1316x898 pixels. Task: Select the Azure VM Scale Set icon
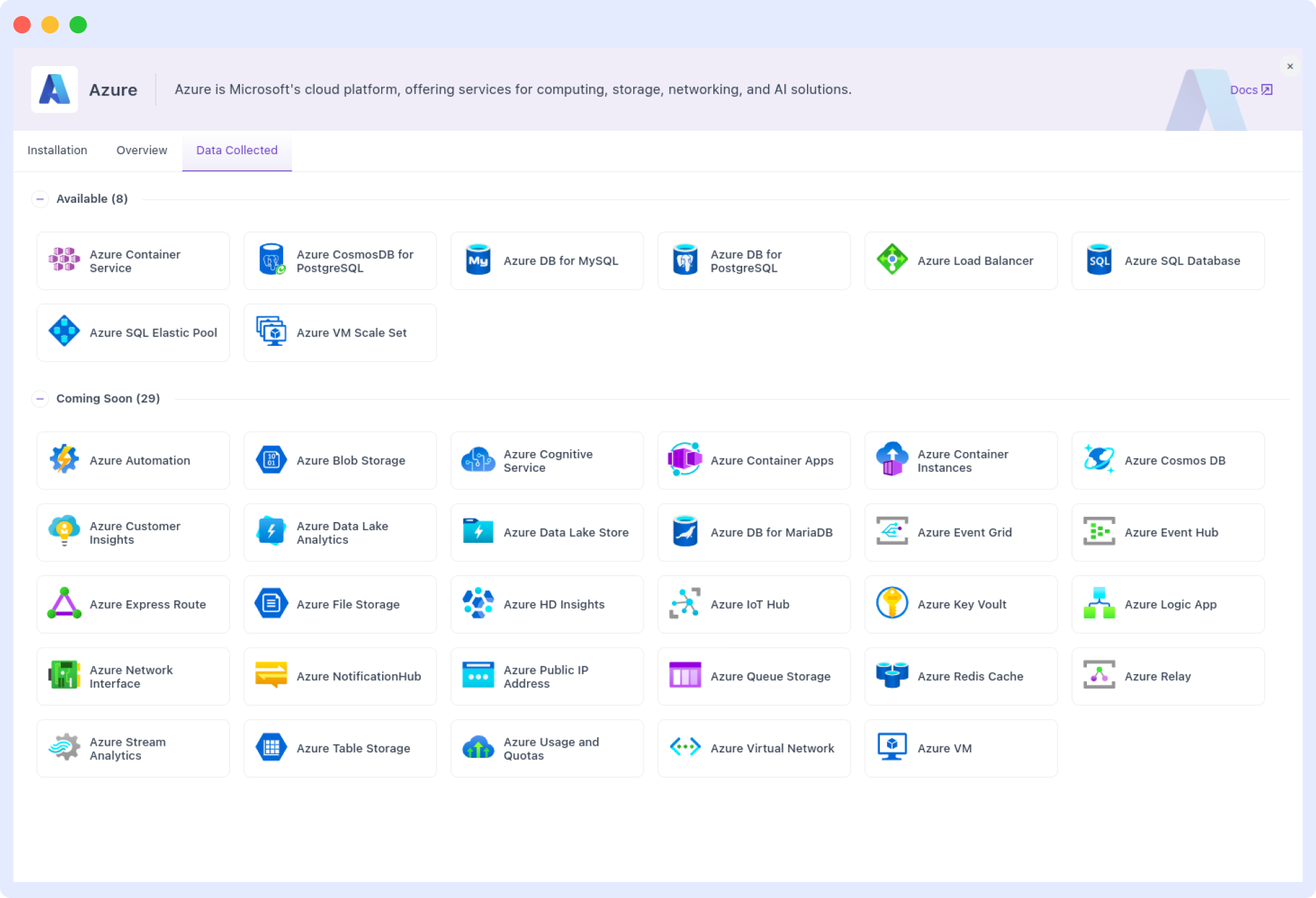coord(271,332)
